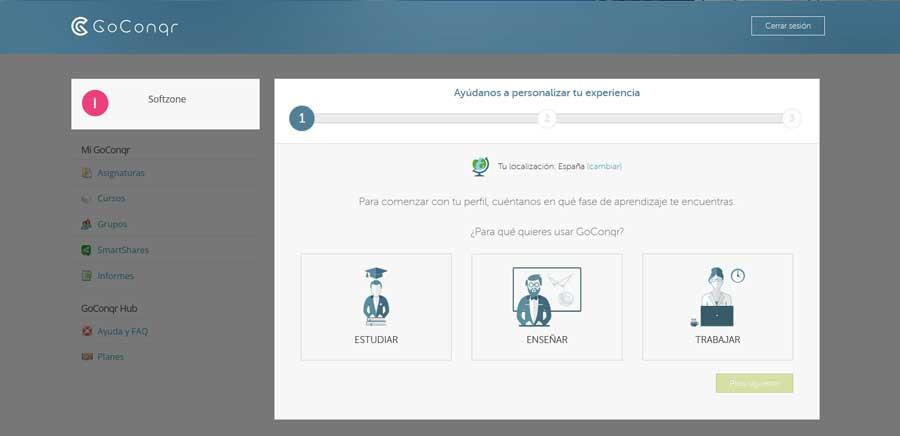Image resolution: width=900 pixels, height=436 pixels.
Task: Click step 2 circle in progress bar
Action: coord(547,119)
